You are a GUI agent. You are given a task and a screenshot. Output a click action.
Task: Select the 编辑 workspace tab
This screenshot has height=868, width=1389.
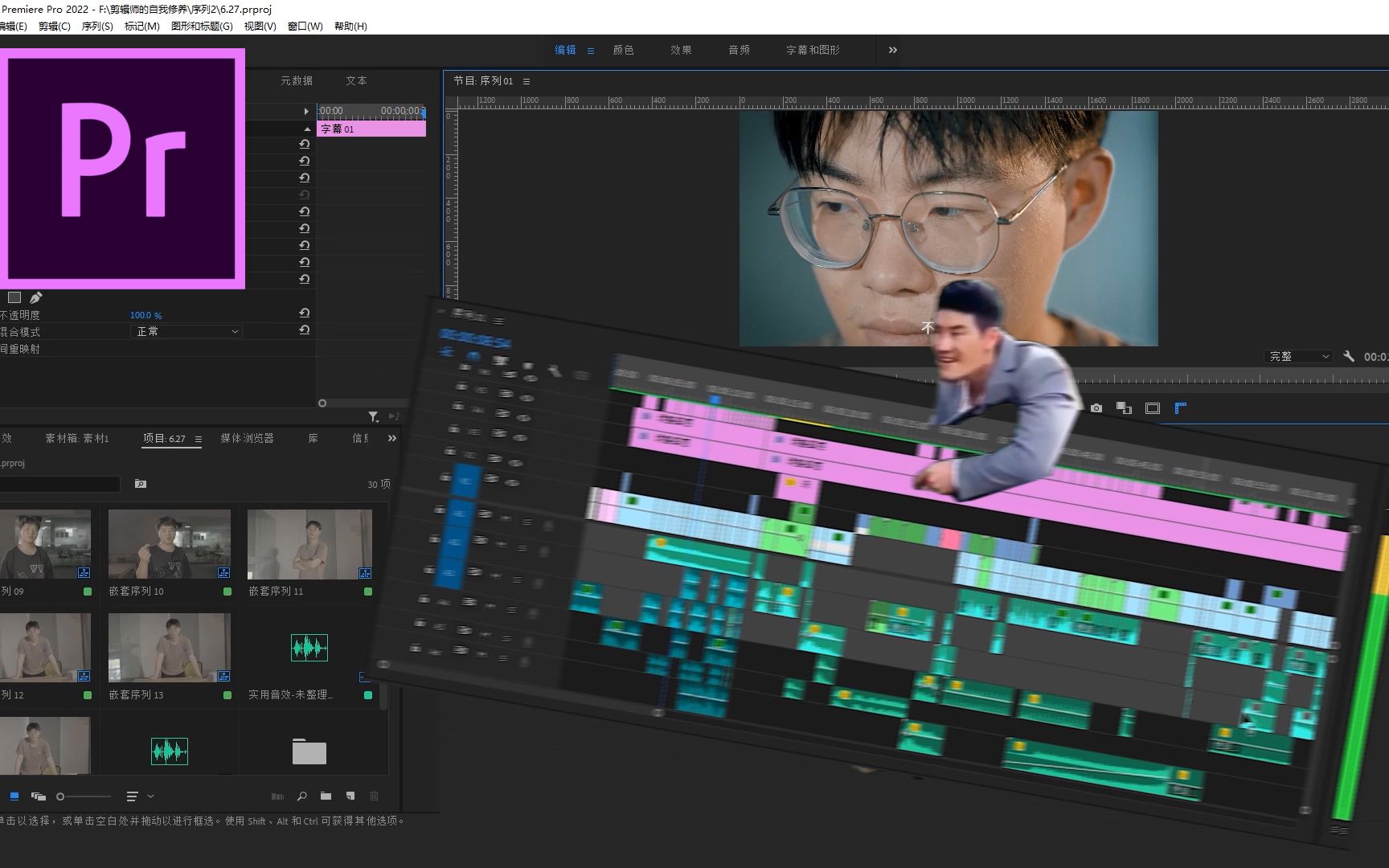pyautogui.click(x=565, y=50)
